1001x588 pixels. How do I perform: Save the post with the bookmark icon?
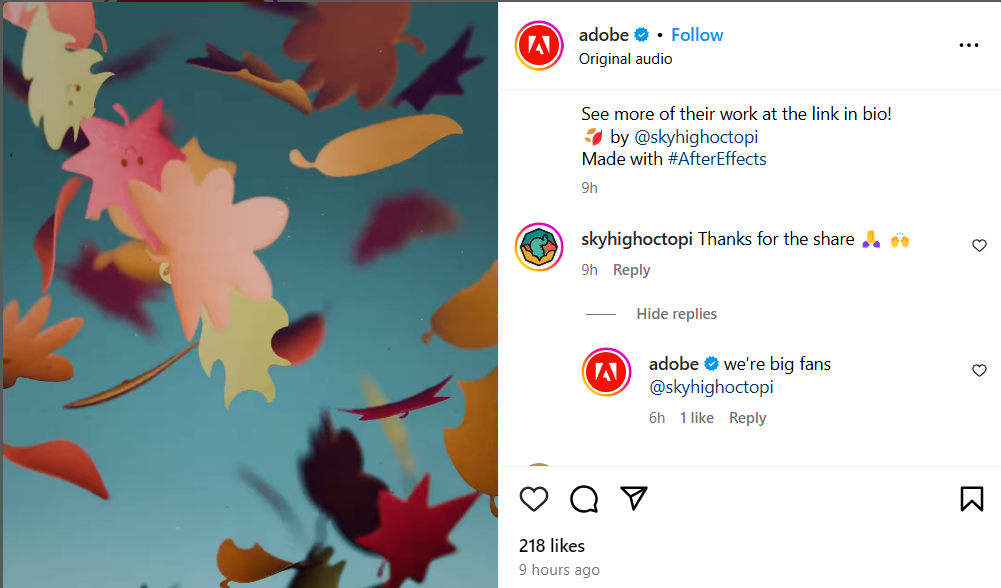tap(971, 499)
